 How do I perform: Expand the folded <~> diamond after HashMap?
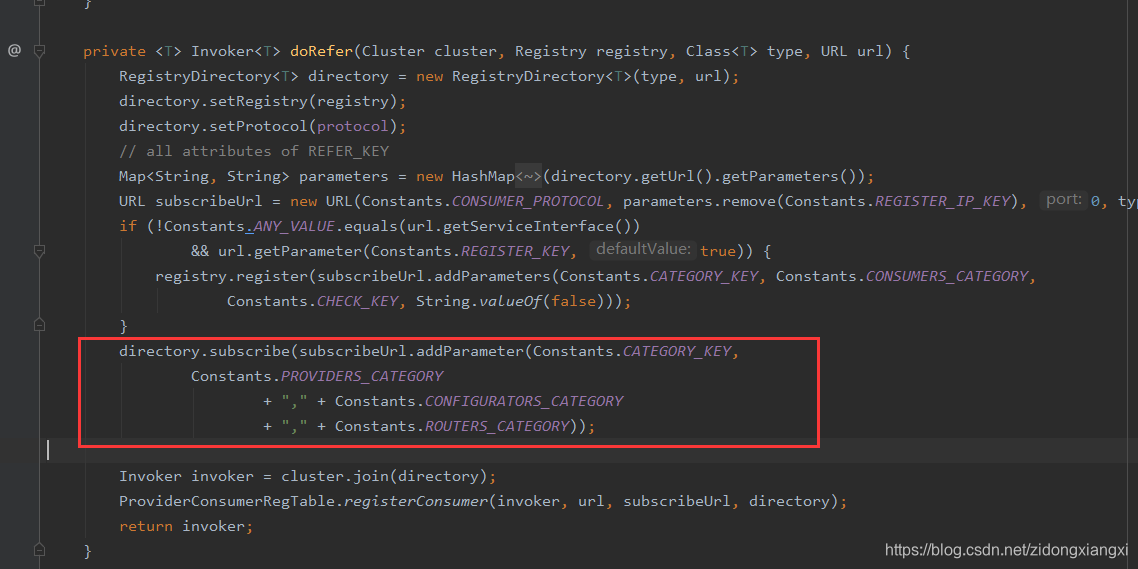point(528,176)
